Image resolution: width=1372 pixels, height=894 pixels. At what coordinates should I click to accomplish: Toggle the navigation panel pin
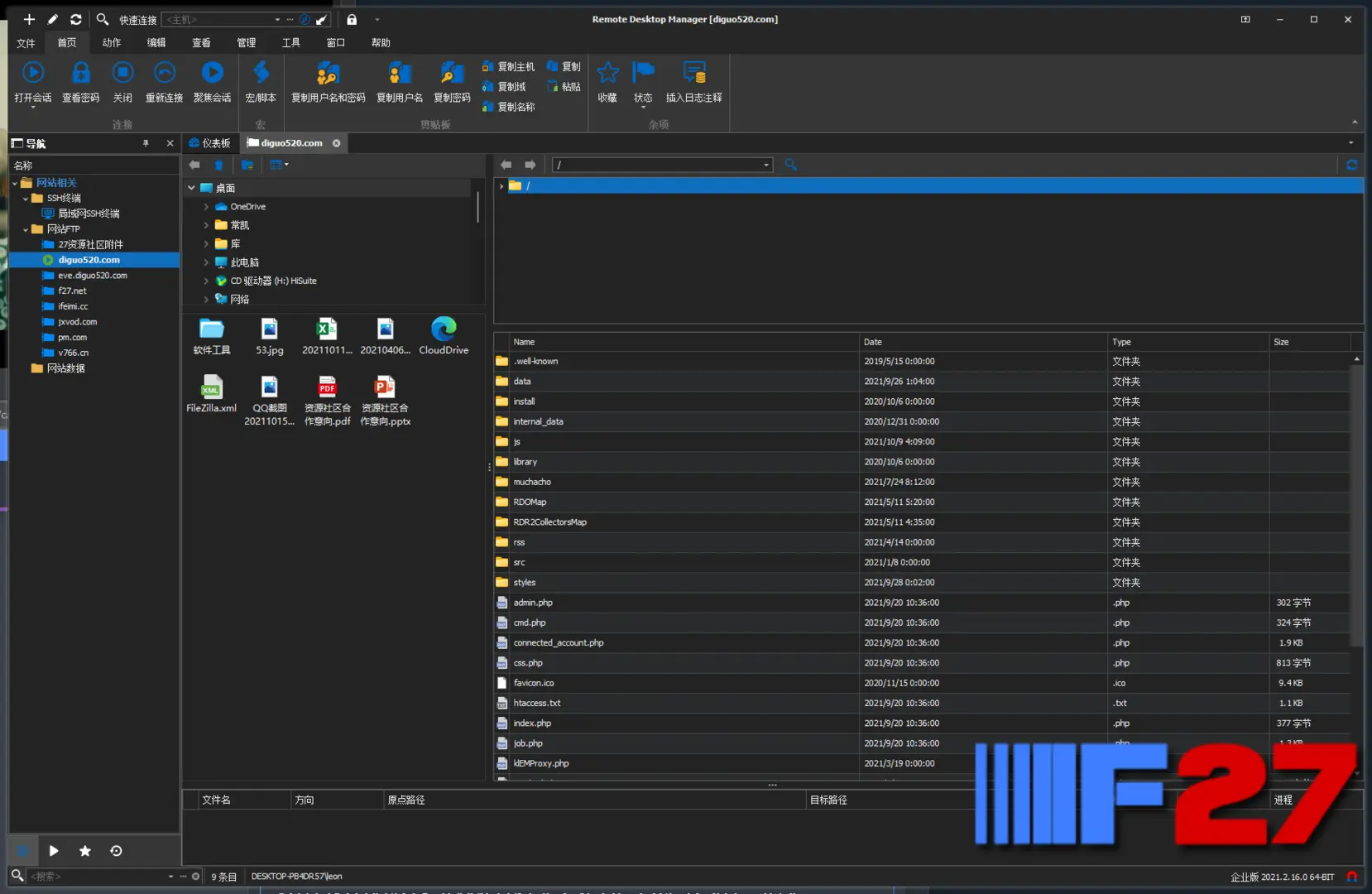(146, 143)
